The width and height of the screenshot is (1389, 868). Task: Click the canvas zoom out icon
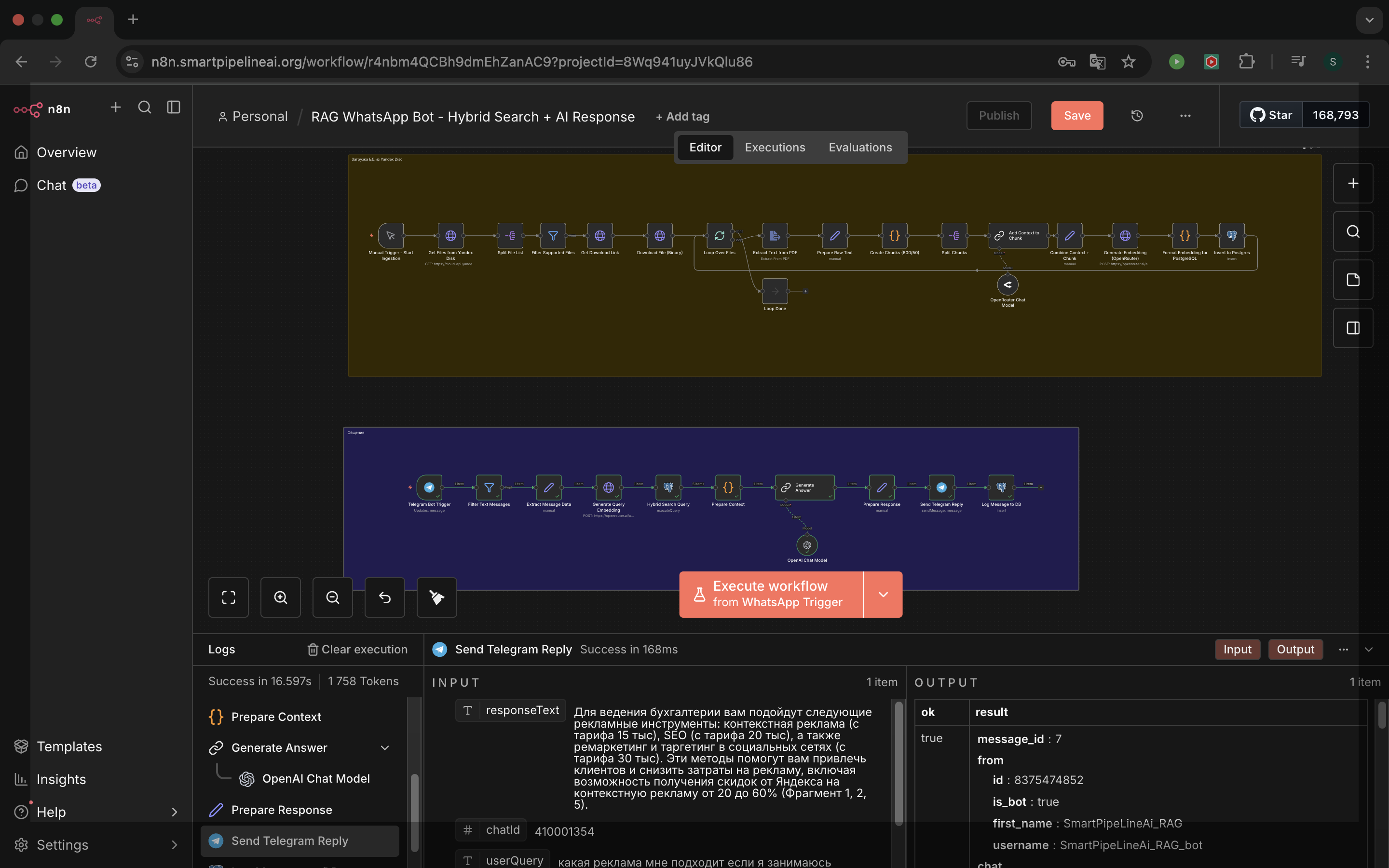pos(332,597)
